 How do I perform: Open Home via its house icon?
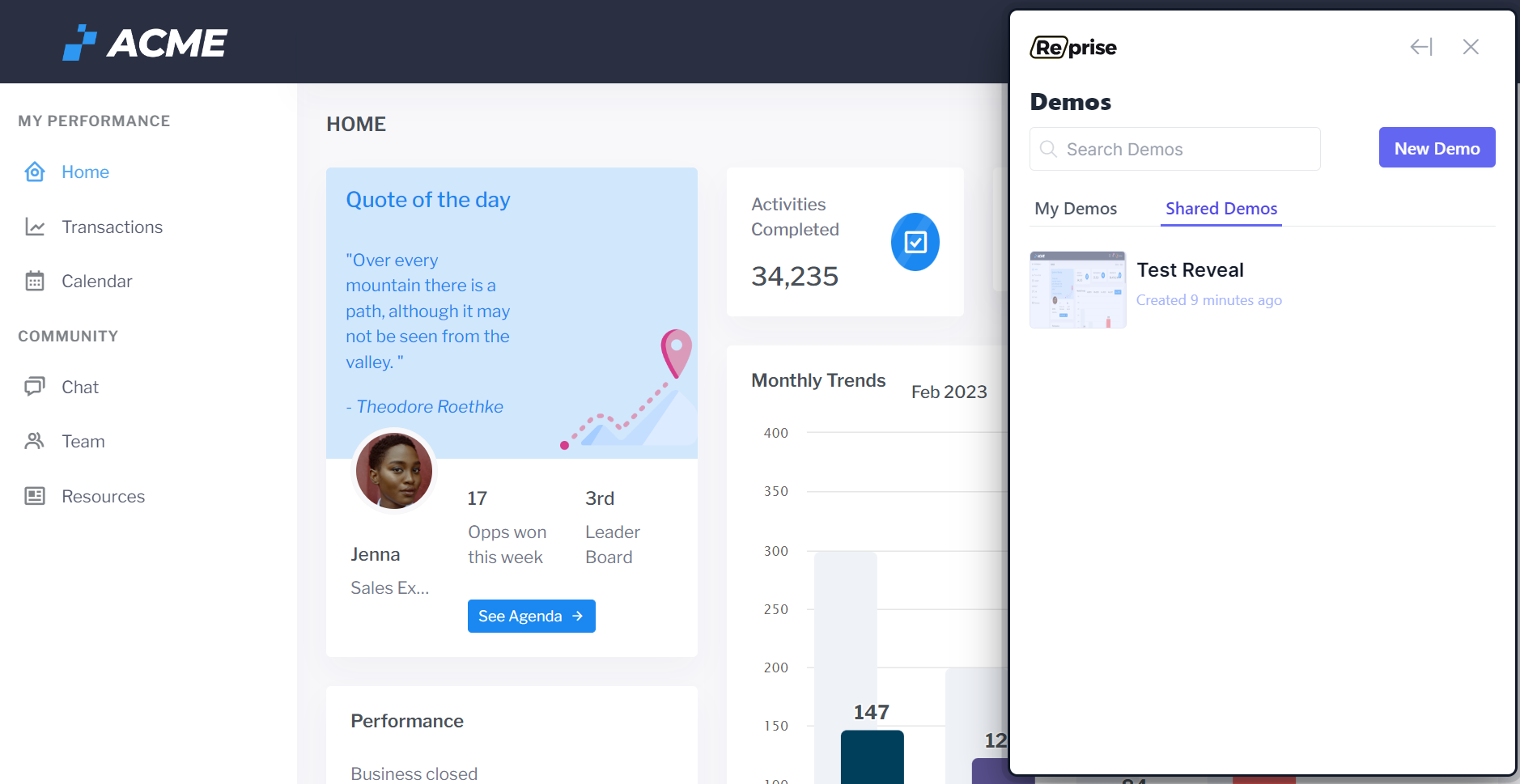click(x=35, y=172)
